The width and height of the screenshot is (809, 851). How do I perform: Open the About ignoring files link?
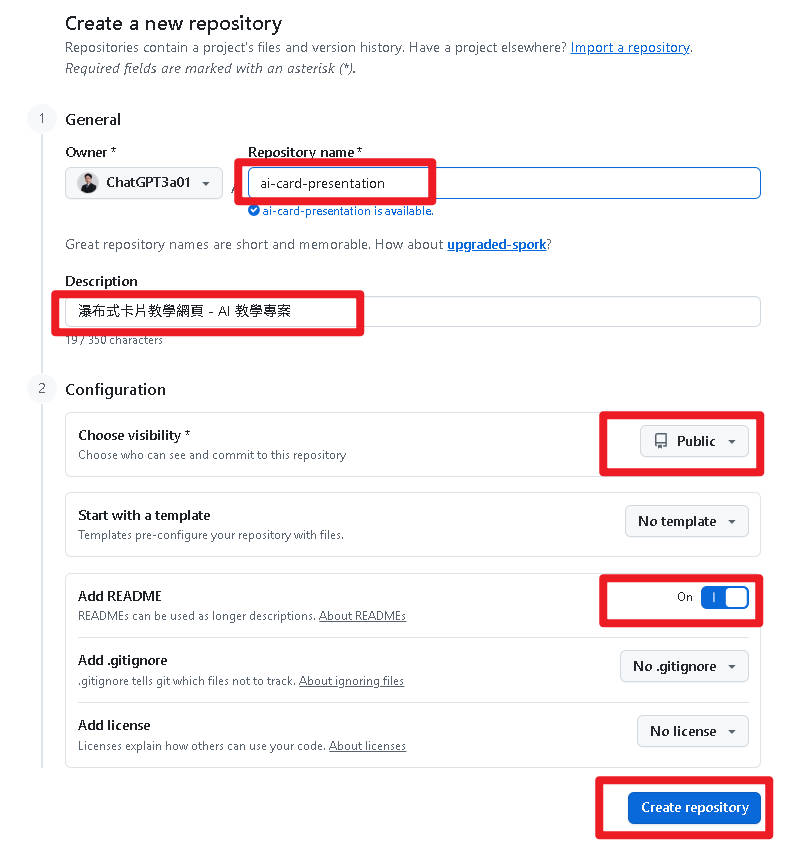(351, 681)
